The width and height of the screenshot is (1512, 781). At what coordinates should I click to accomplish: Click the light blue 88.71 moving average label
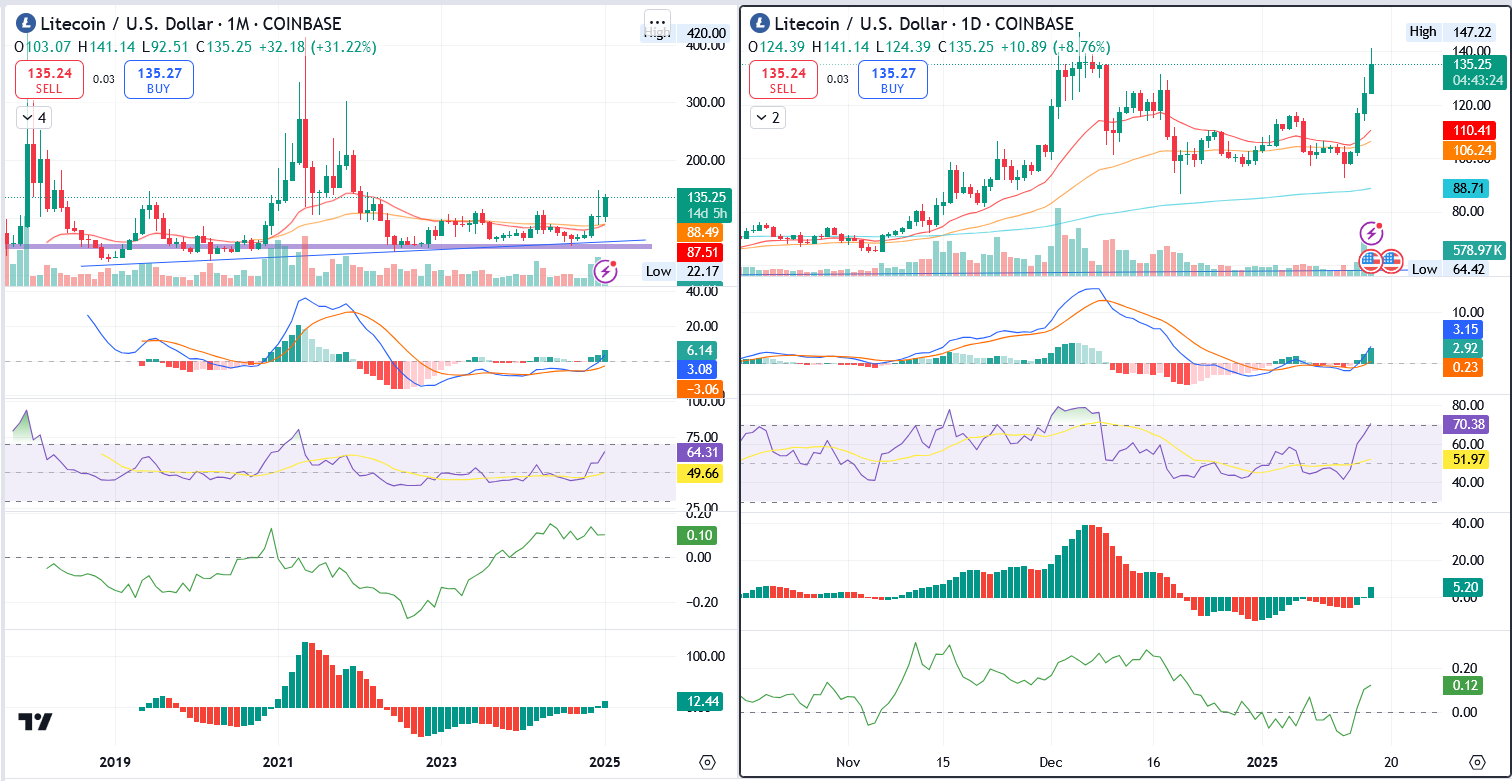tap(1465, 188)
